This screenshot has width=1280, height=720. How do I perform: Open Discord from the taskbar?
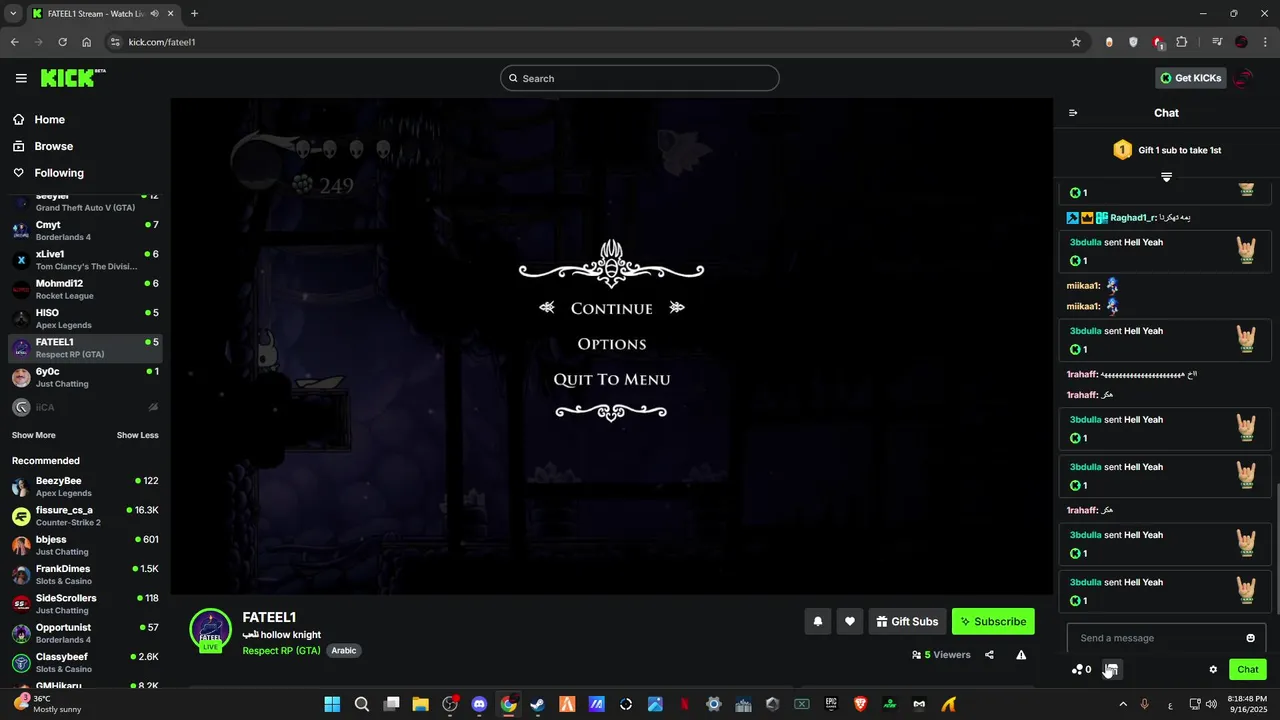pyautogui.click(x=479, y=704)
